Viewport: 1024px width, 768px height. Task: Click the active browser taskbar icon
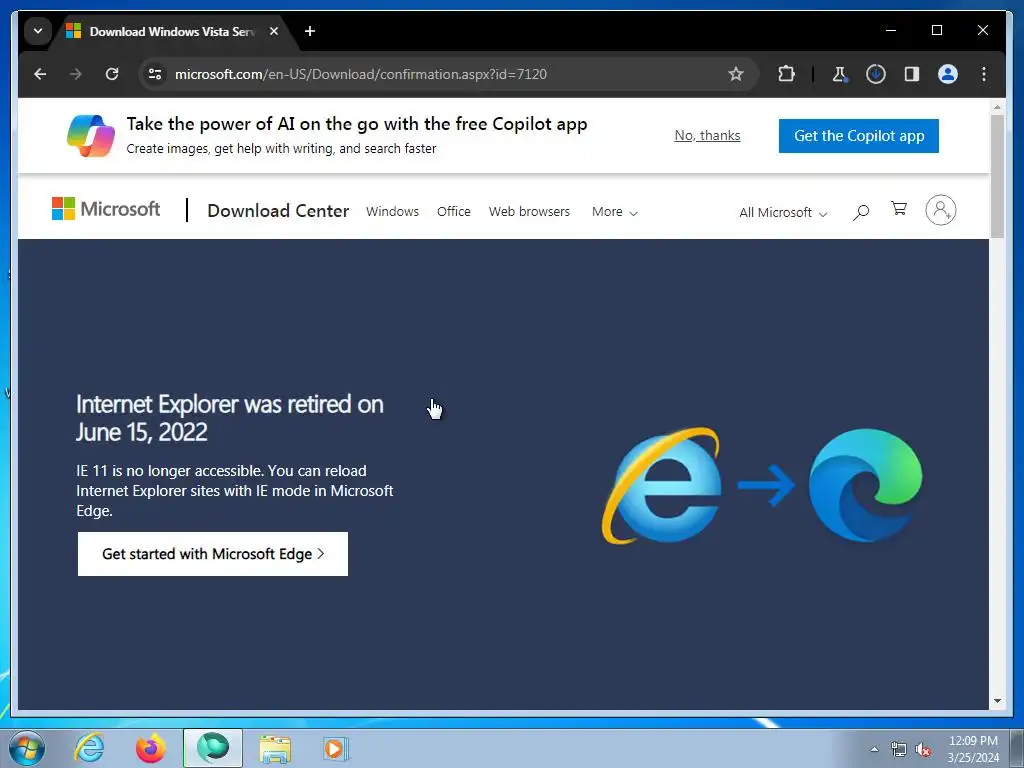(213, 748)
